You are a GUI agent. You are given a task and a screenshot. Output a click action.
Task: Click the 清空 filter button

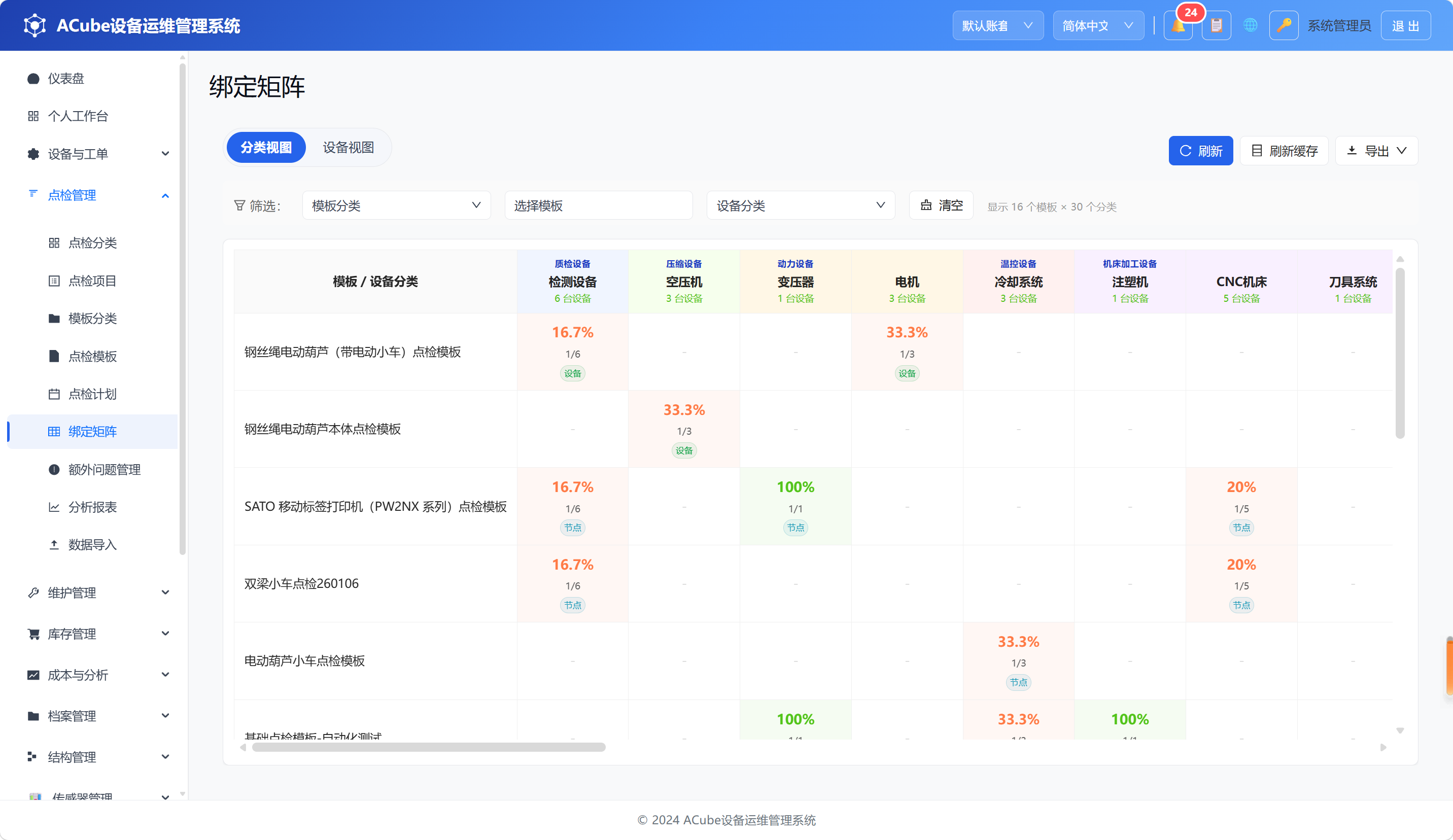[941, 205]
